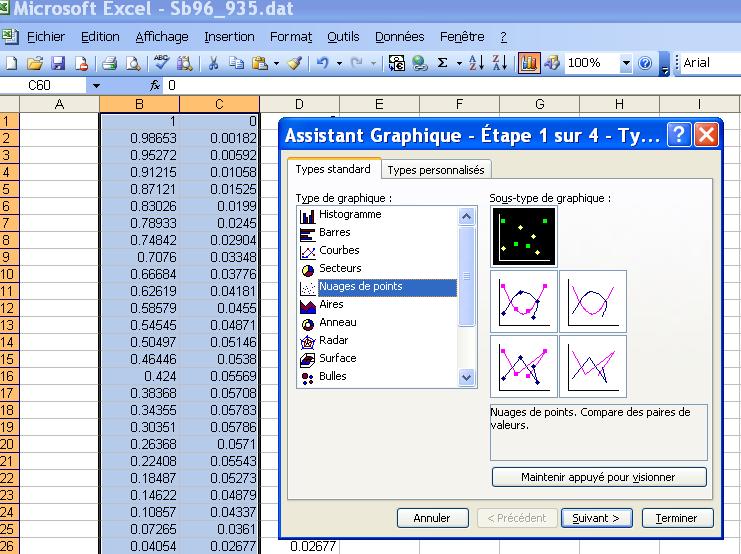
Task: Select Bulles chart type
Action: 377,376
